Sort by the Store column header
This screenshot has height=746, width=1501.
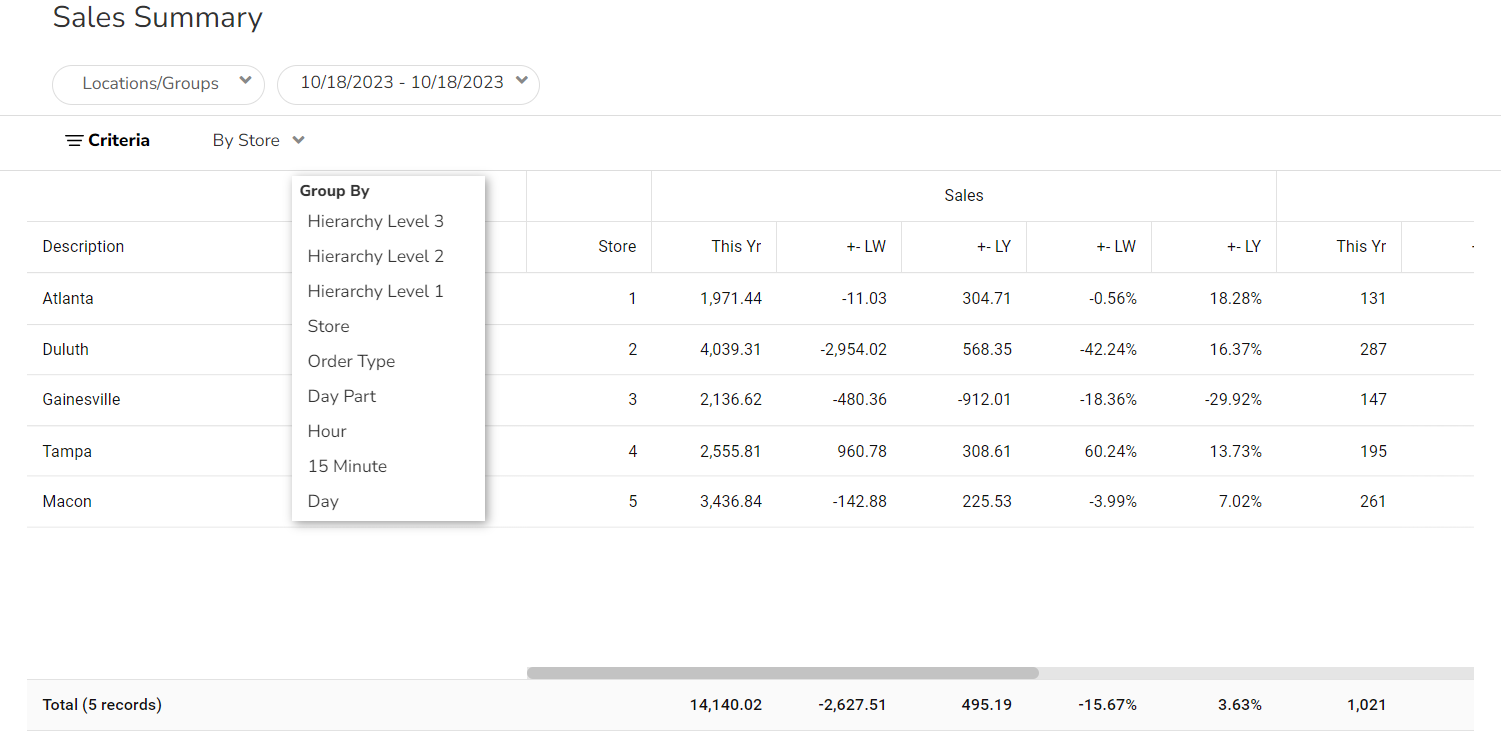(x=616, y=247)
